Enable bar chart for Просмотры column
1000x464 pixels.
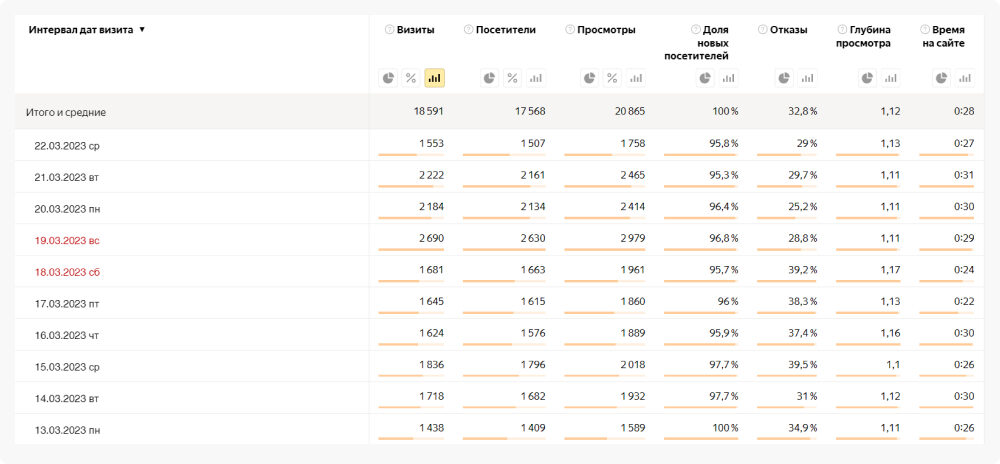click(636, 78)
